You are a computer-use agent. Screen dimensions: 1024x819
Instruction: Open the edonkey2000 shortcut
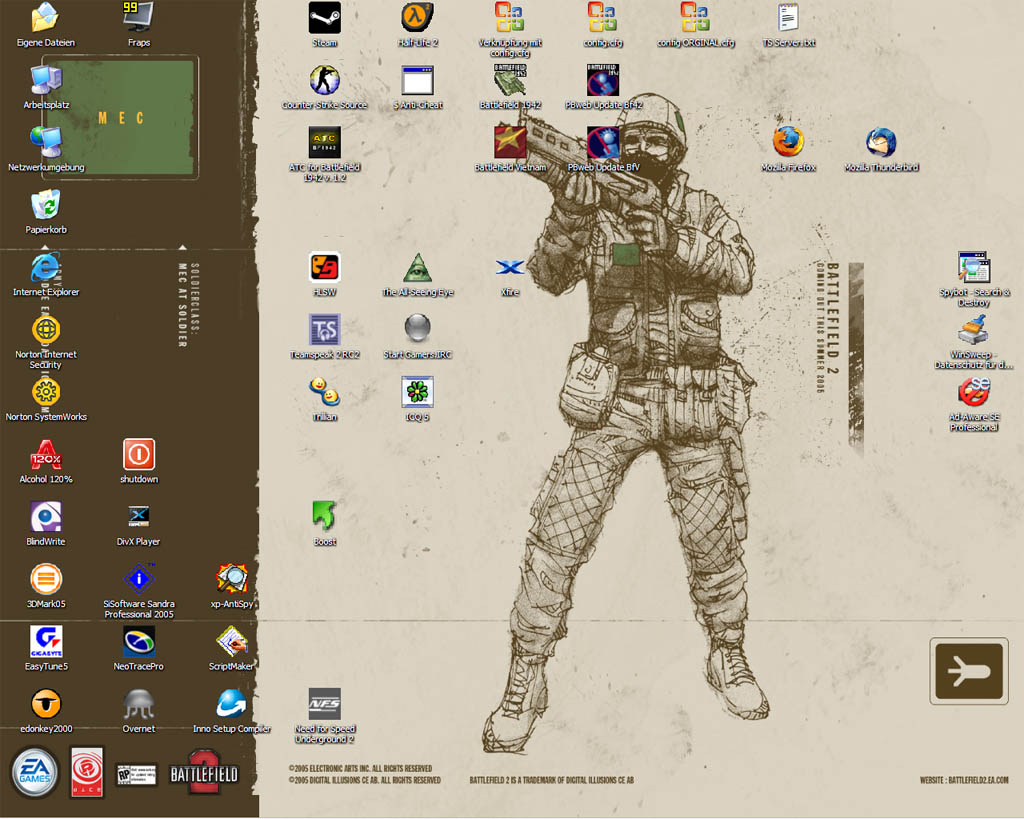(x=46, y=703)
